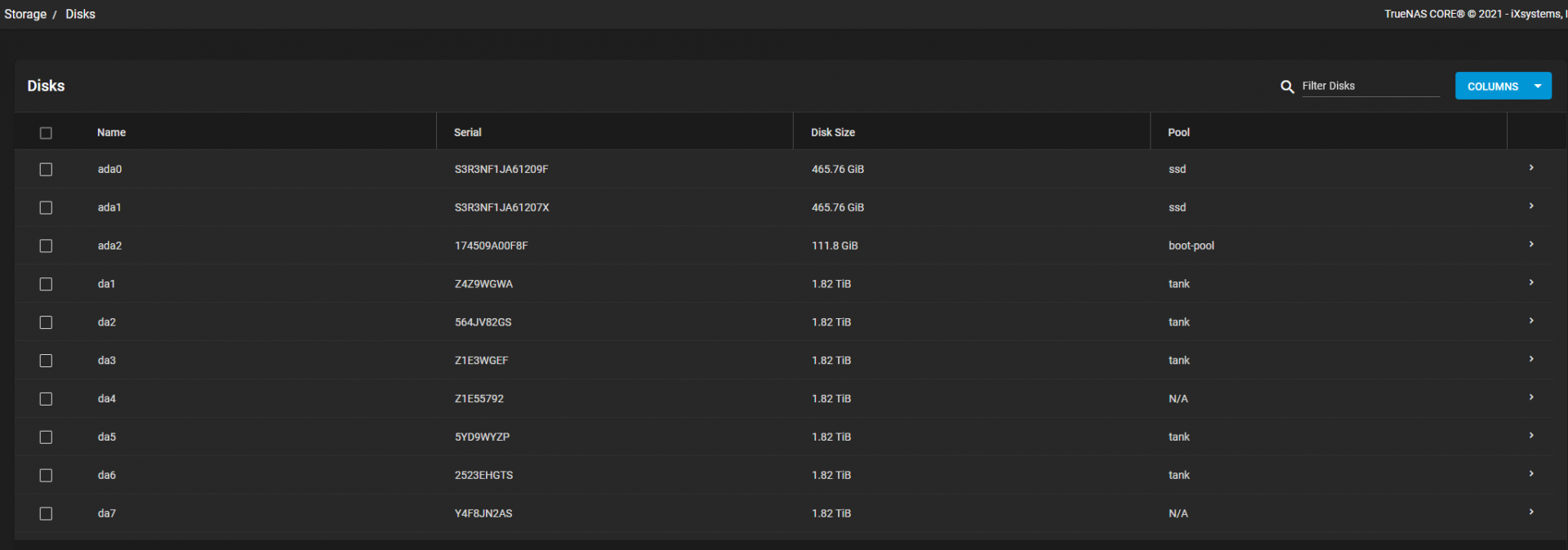Check the ada0 disk checkbox
This screenshot has width=1568, height=550.
[46, 170]
